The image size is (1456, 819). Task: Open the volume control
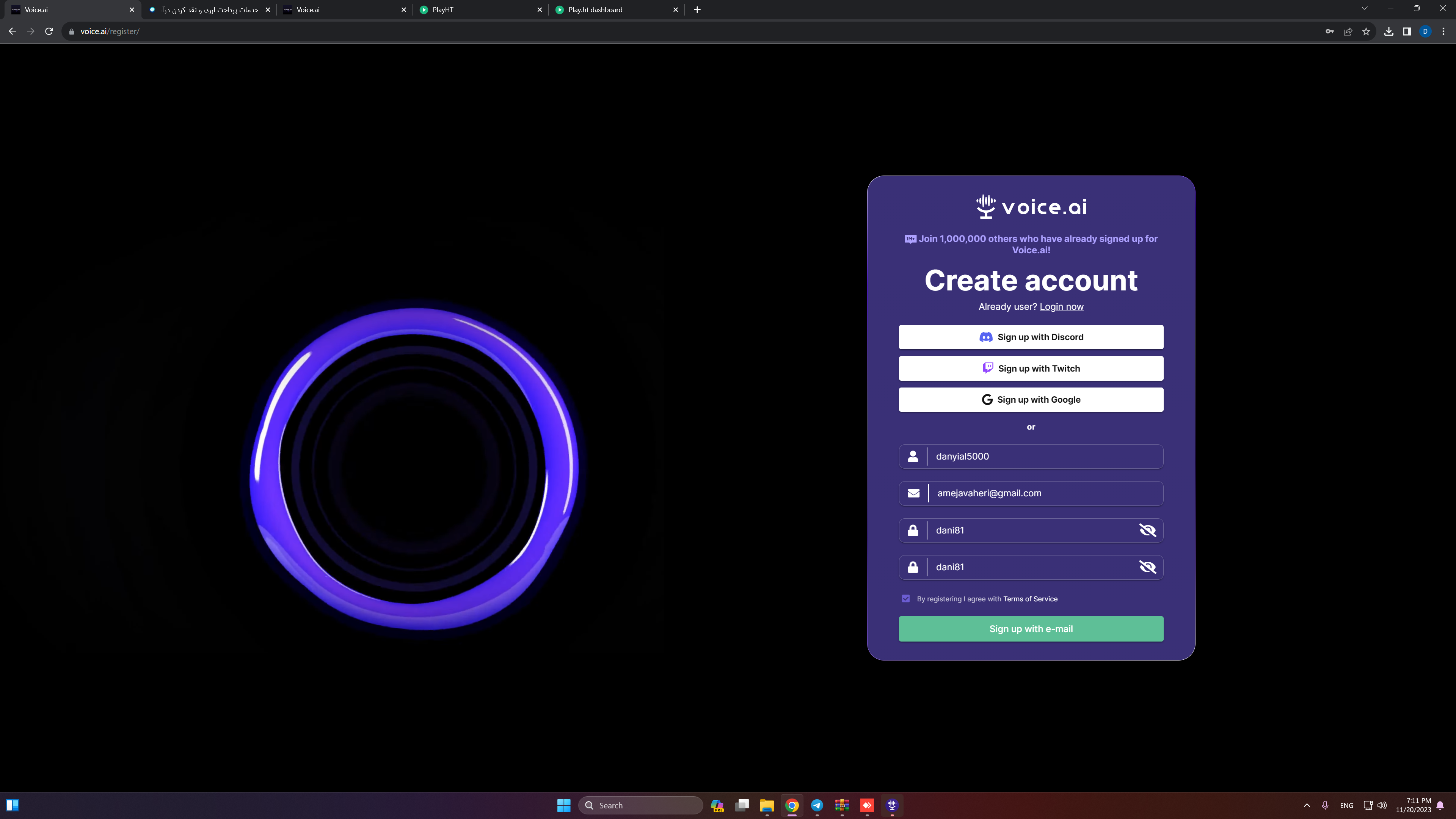1382,805
